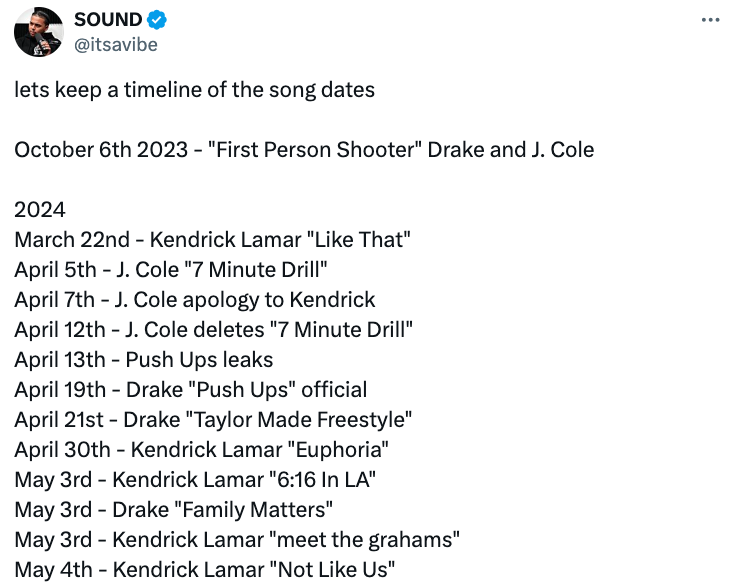Click the April 7th J. Cole apology line
The image size is (736, 583).
click(x=195, y=300)
